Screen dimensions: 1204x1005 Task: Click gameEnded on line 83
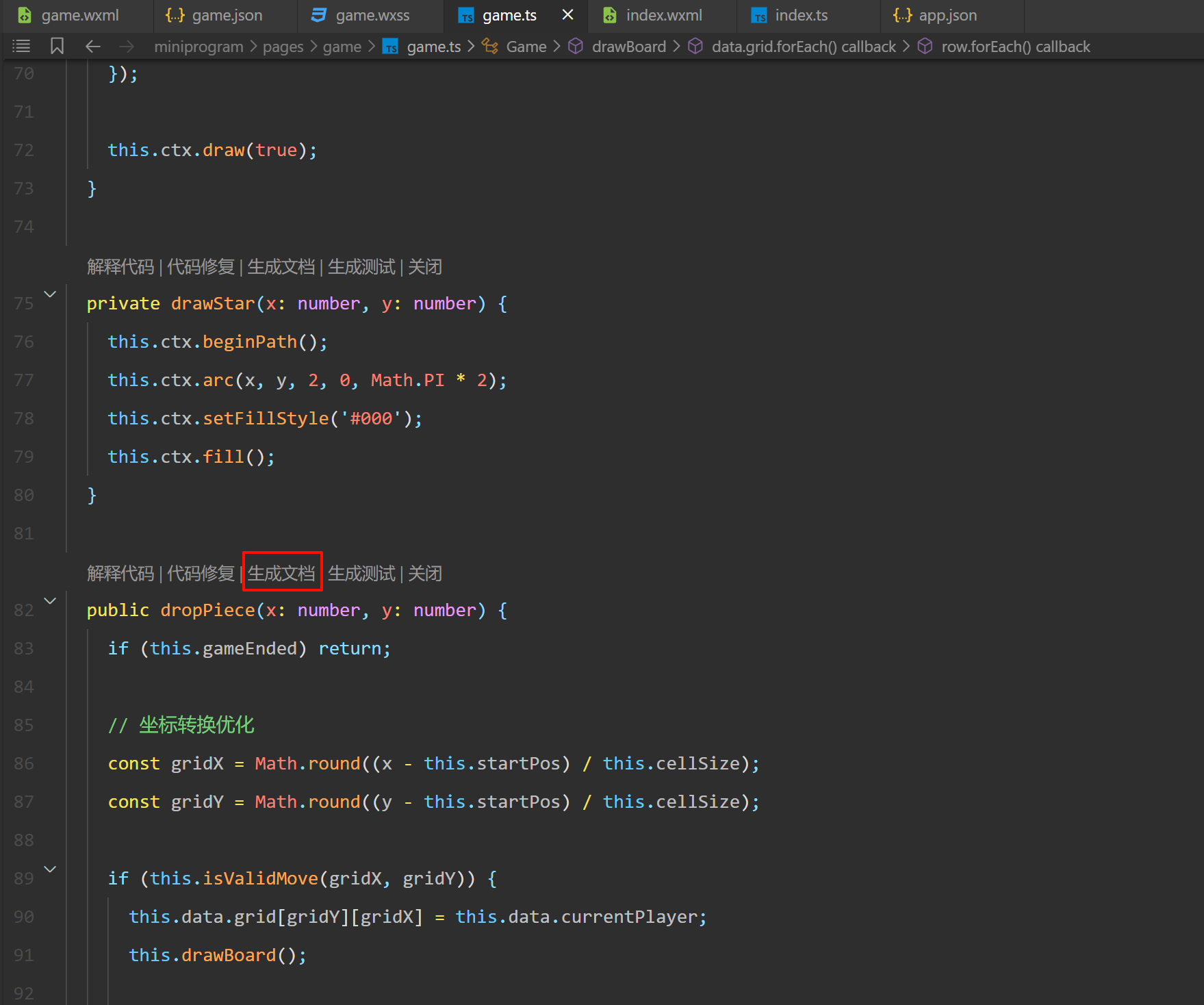pos(250,648)
